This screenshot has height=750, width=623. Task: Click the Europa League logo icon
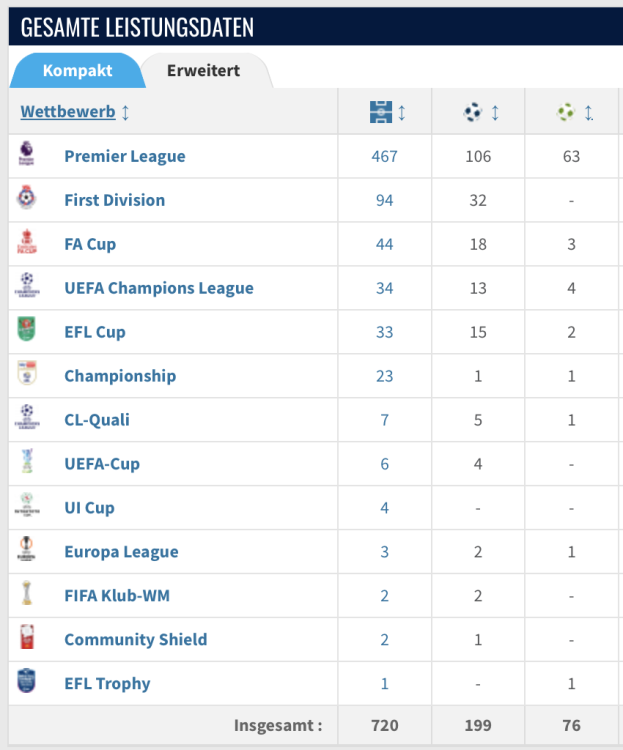26,551
